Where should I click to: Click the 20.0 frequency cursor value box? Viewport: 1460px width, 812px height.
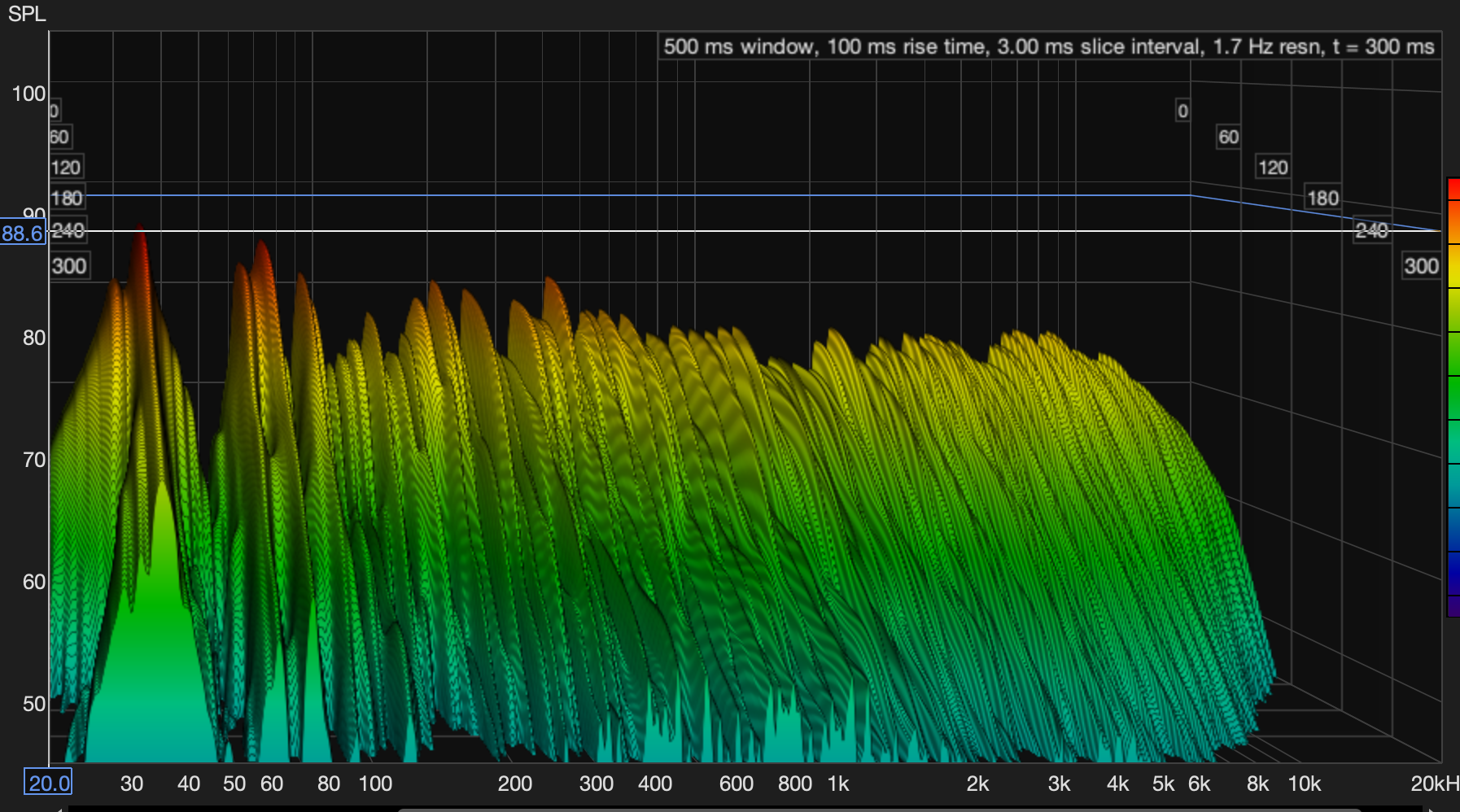pos(48,783)
